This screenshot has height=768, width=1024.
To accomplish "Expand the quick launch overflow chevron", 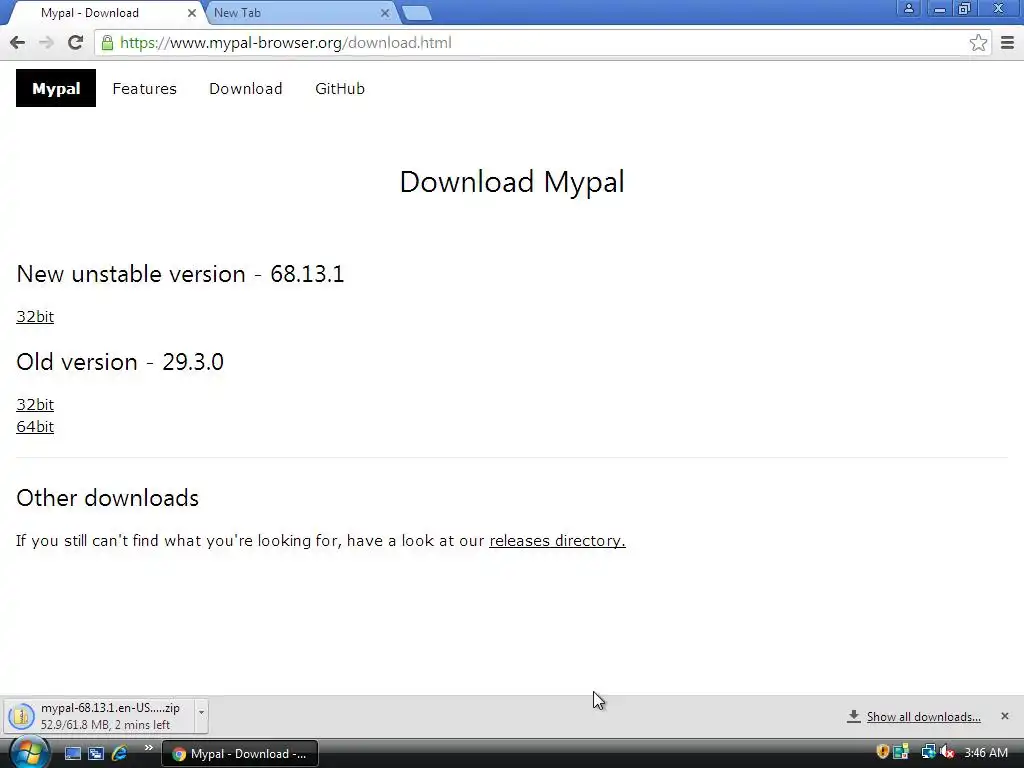I will click(x=148, y=748).
